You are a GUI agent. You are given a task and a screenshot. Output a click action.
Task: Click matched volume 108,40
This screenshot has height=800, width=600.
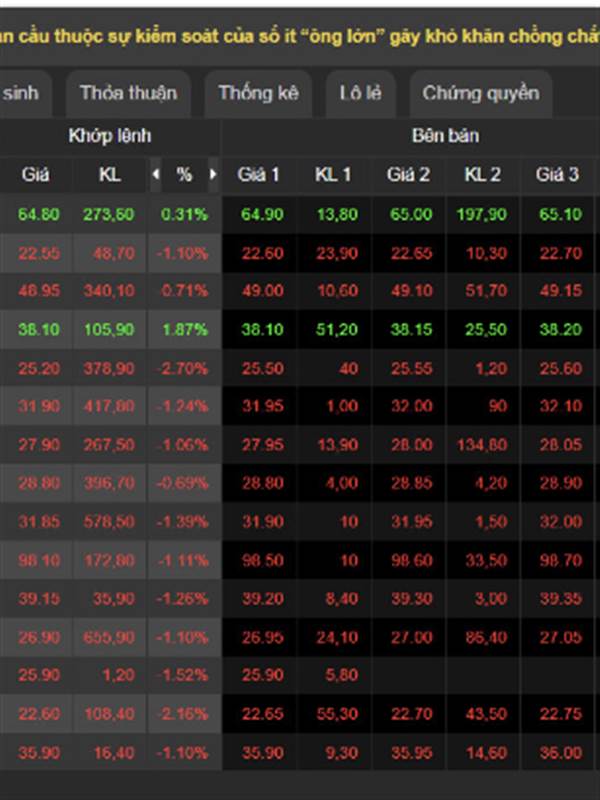[109, 713]
